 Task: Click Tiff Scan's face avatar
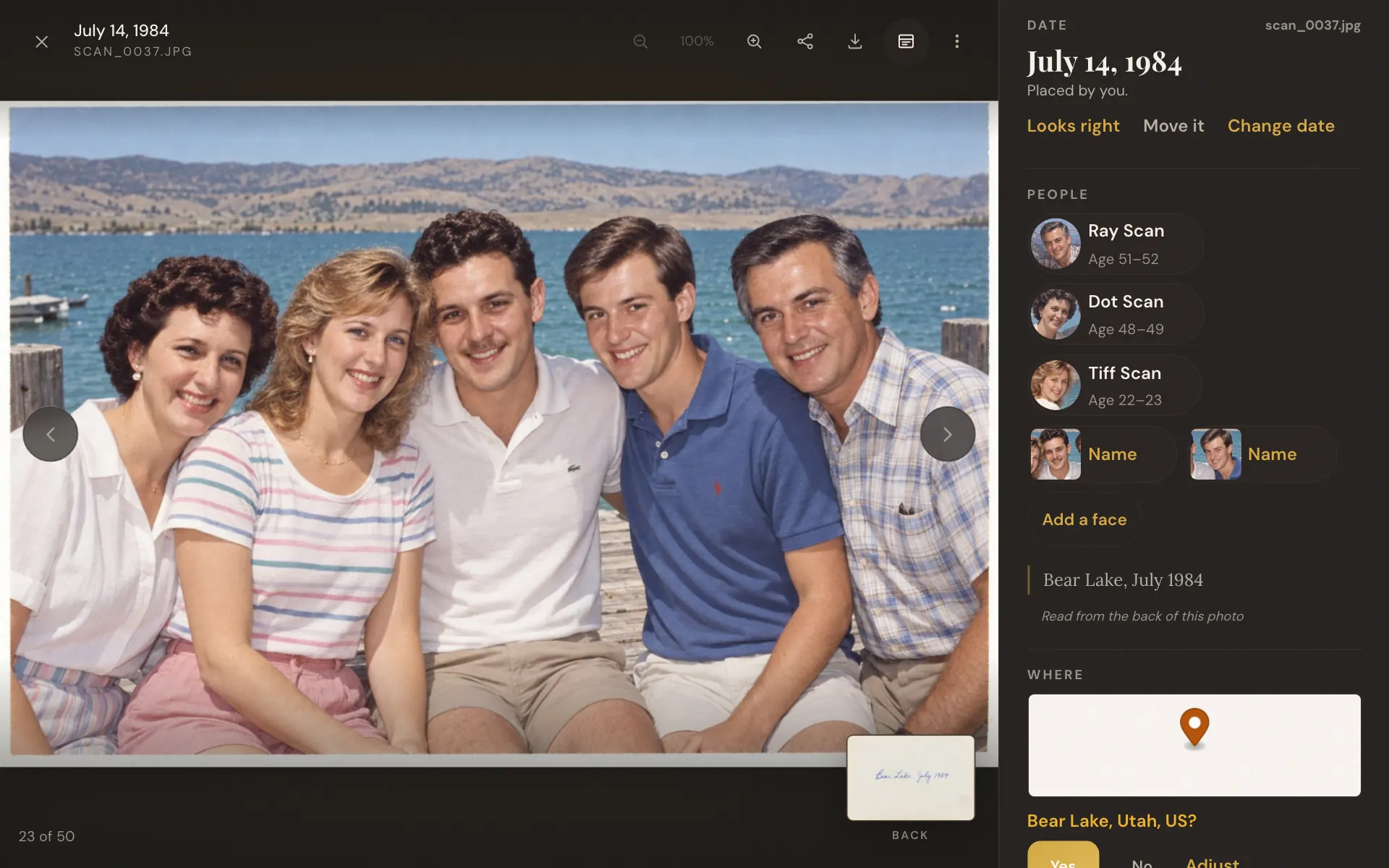coord(1055,386)
